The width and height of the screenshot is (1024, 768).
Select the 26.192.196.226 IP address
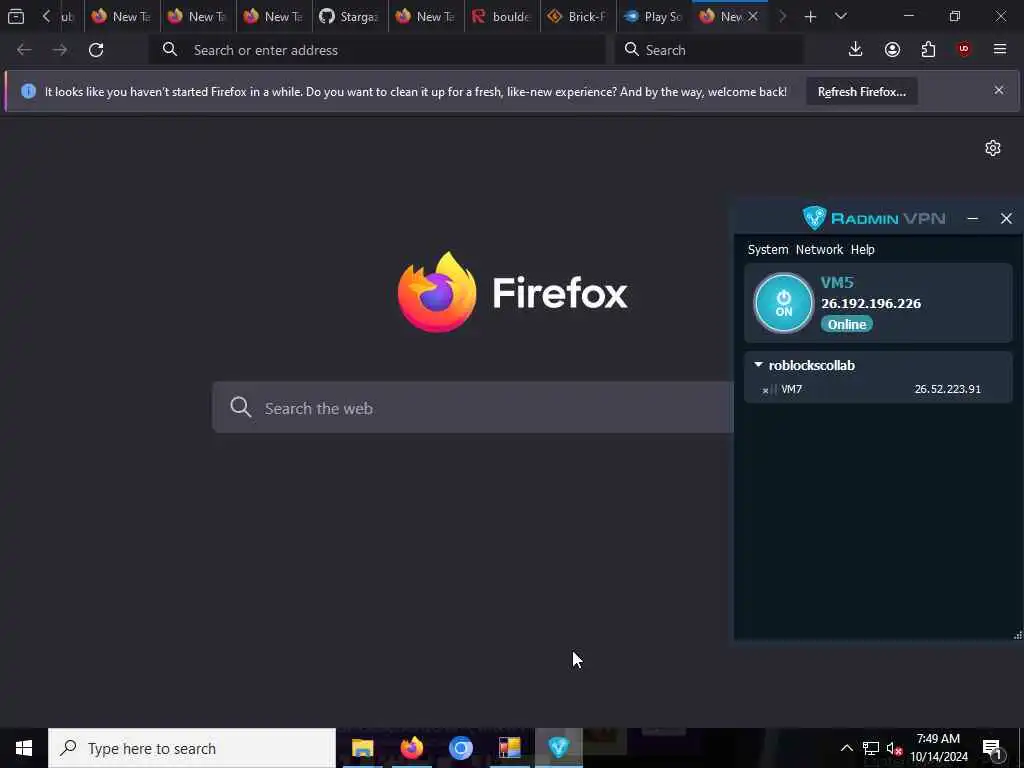[871, 304]
